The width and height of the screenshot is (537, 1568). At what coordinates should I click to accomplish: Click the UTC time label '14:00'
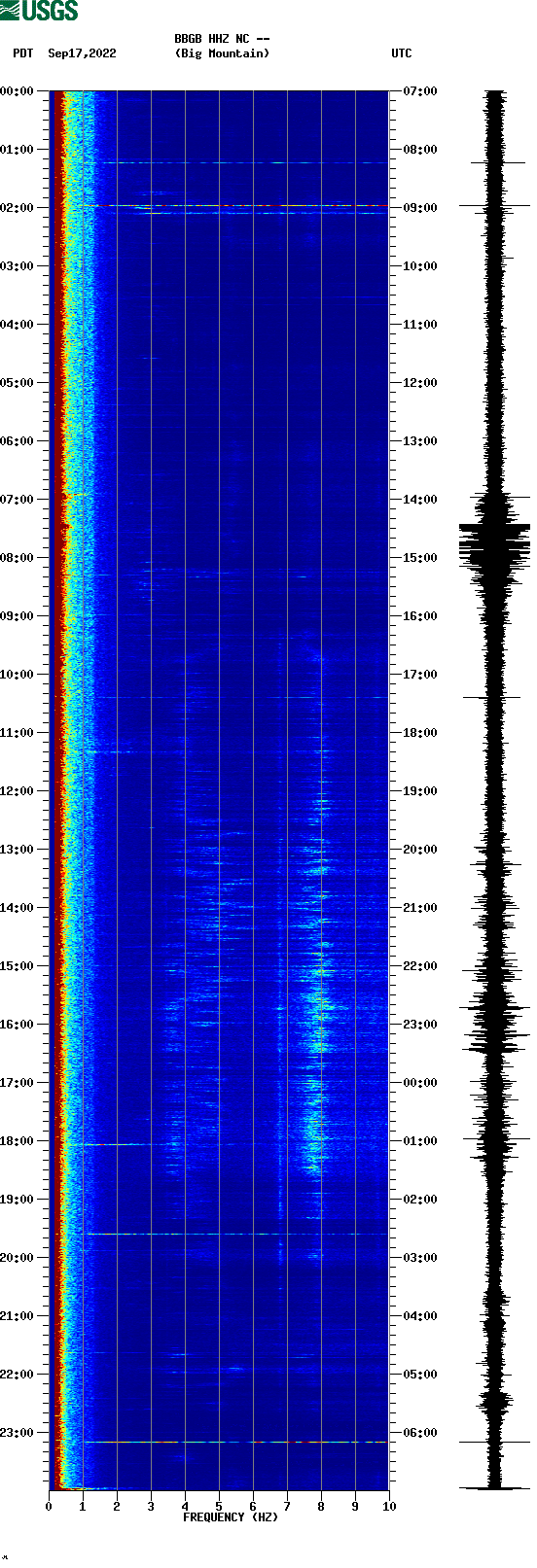tap(420, 500)
